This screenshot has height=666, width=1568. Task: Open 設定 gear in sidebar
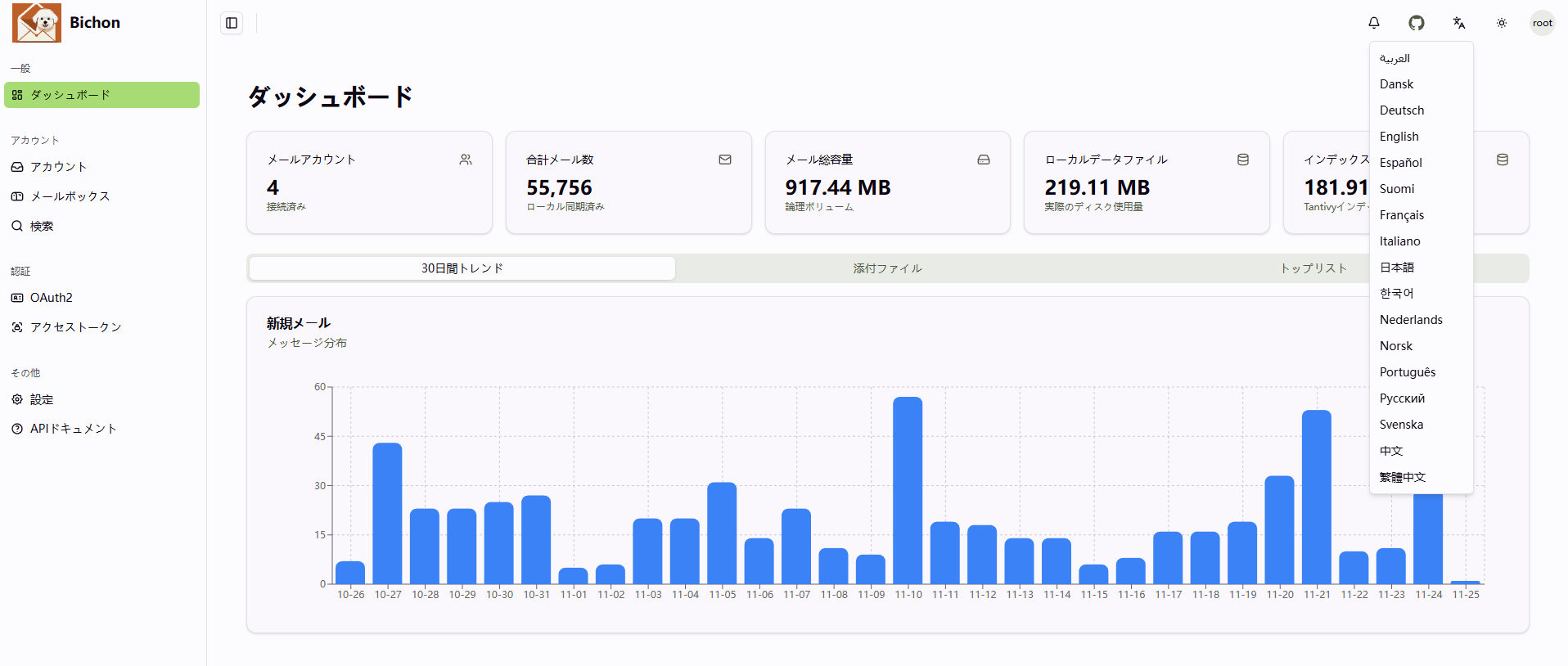pyautogui.click(x=41, y=399)
